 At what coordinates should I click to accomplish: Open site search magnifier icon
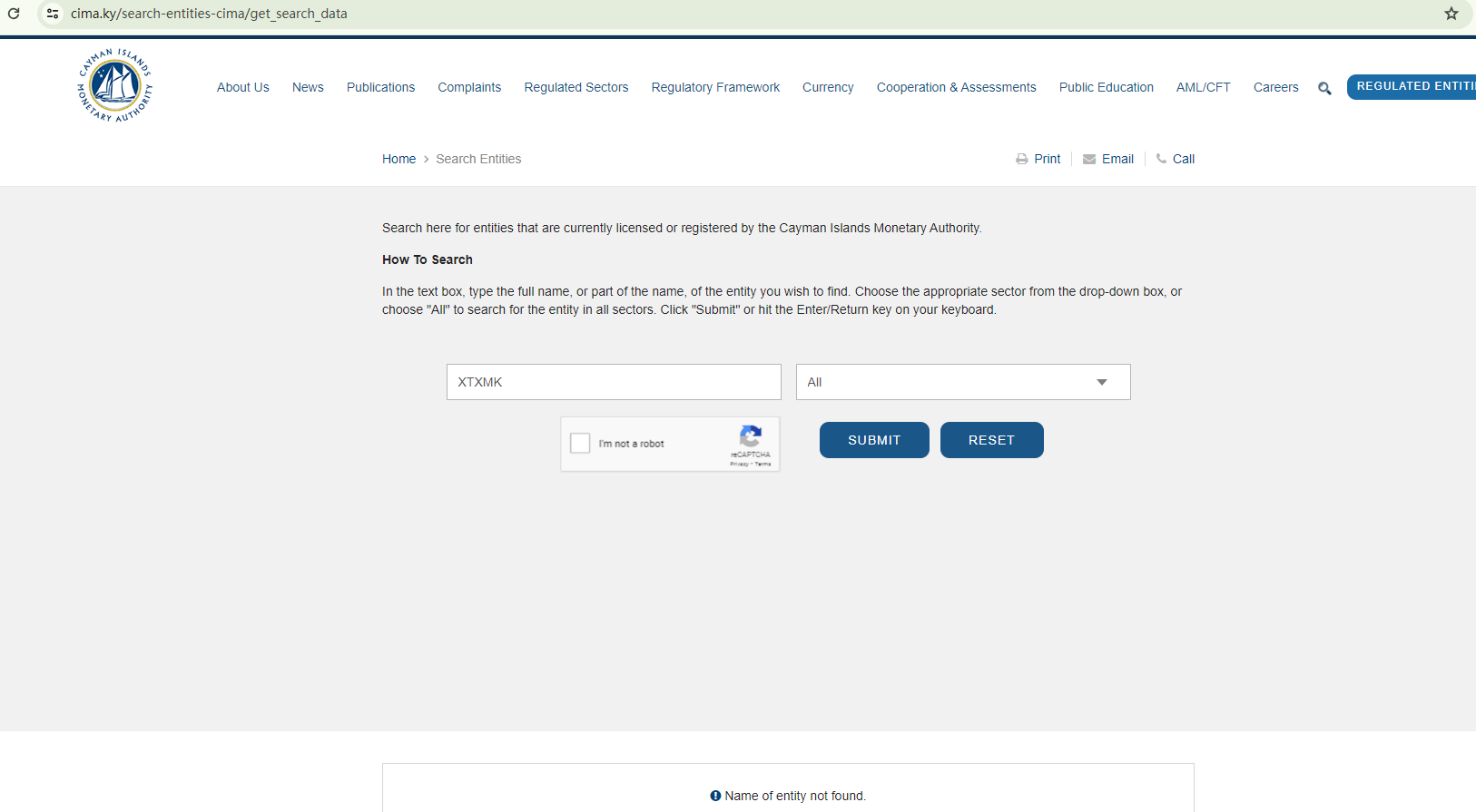coord(1324,88)
